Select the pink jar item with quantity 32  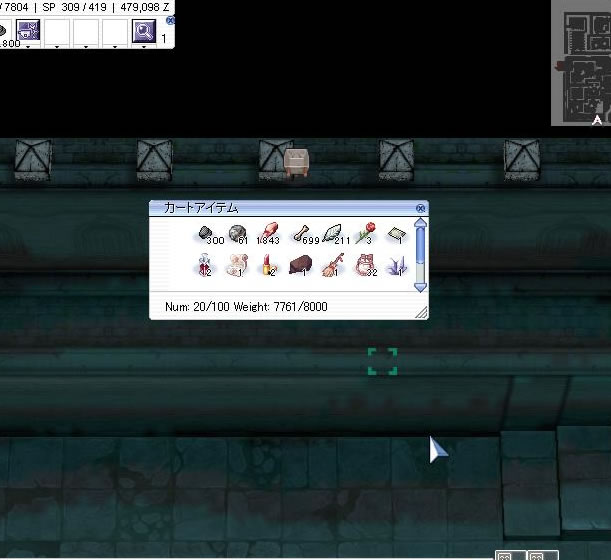point(364,265)
